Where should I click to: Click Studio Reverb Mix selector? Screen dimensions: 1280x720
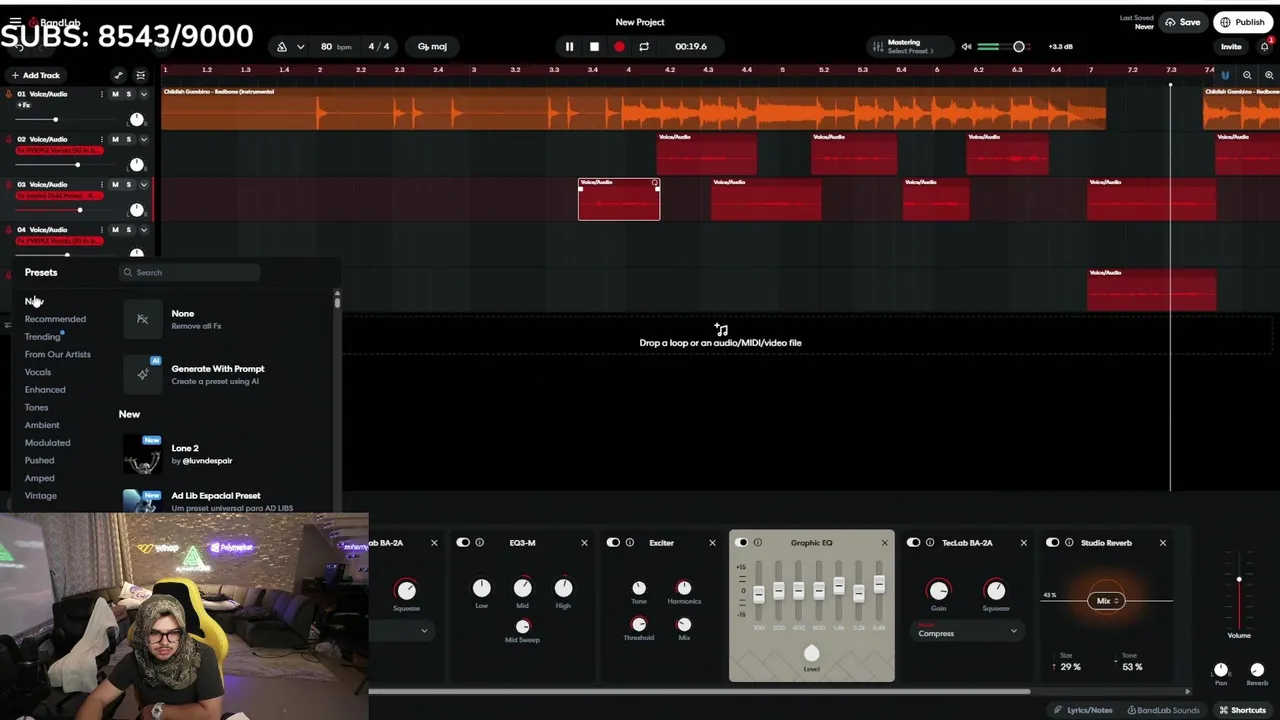[1106, 601]
